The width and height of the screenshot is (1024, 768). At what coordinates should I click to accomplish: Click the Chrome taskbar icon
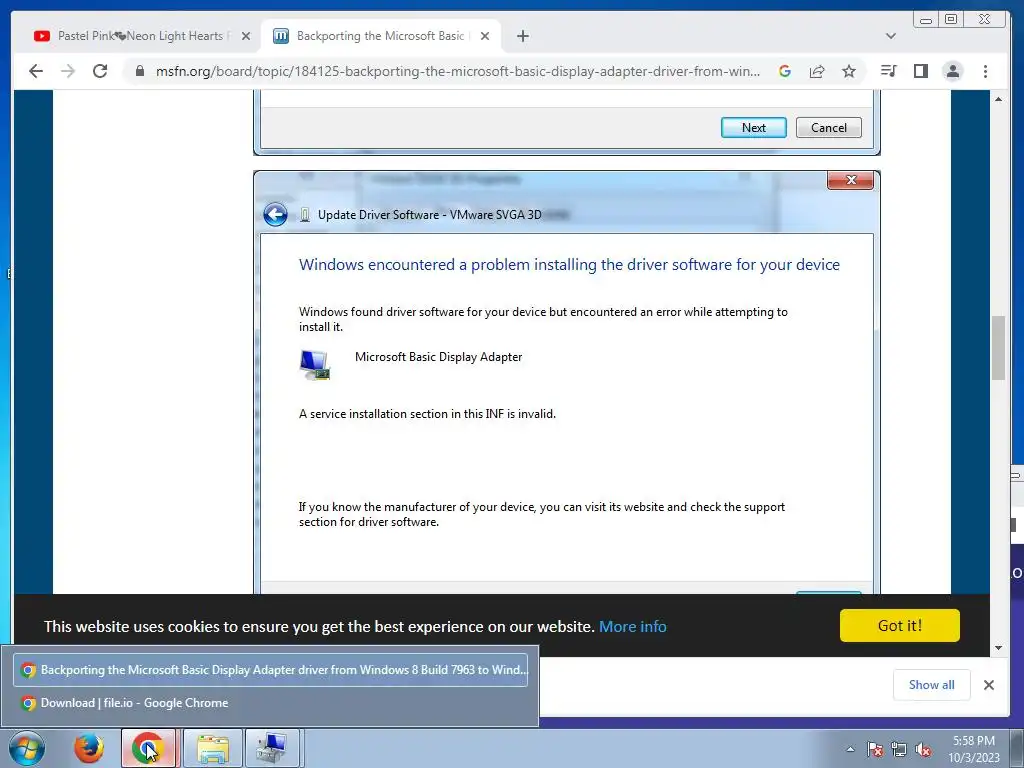click(148, 748)
